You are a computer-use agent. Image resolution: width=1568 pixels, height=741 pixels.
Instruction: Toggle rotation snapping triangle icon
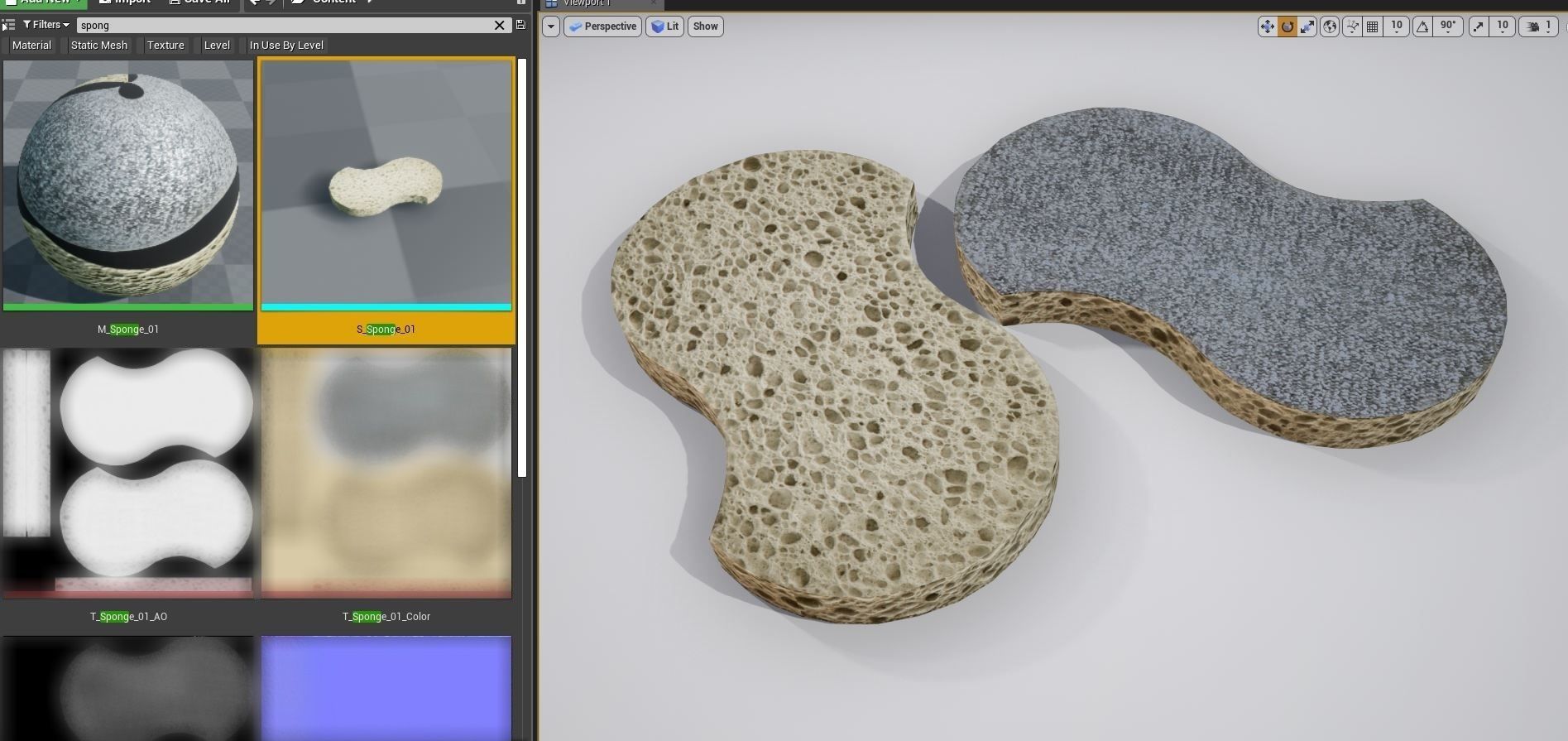coord(1422,26)
